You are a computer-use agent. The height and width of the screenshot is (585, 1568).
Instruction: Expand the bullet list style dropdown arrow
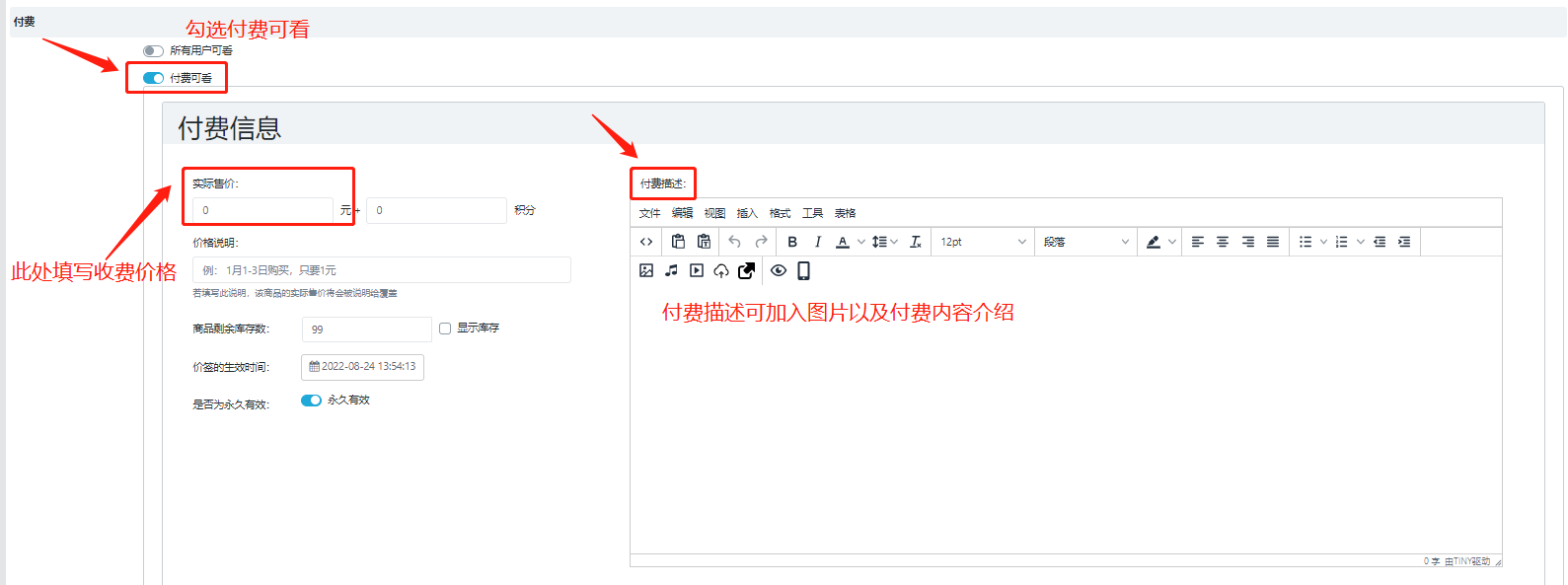(1323, 242)
